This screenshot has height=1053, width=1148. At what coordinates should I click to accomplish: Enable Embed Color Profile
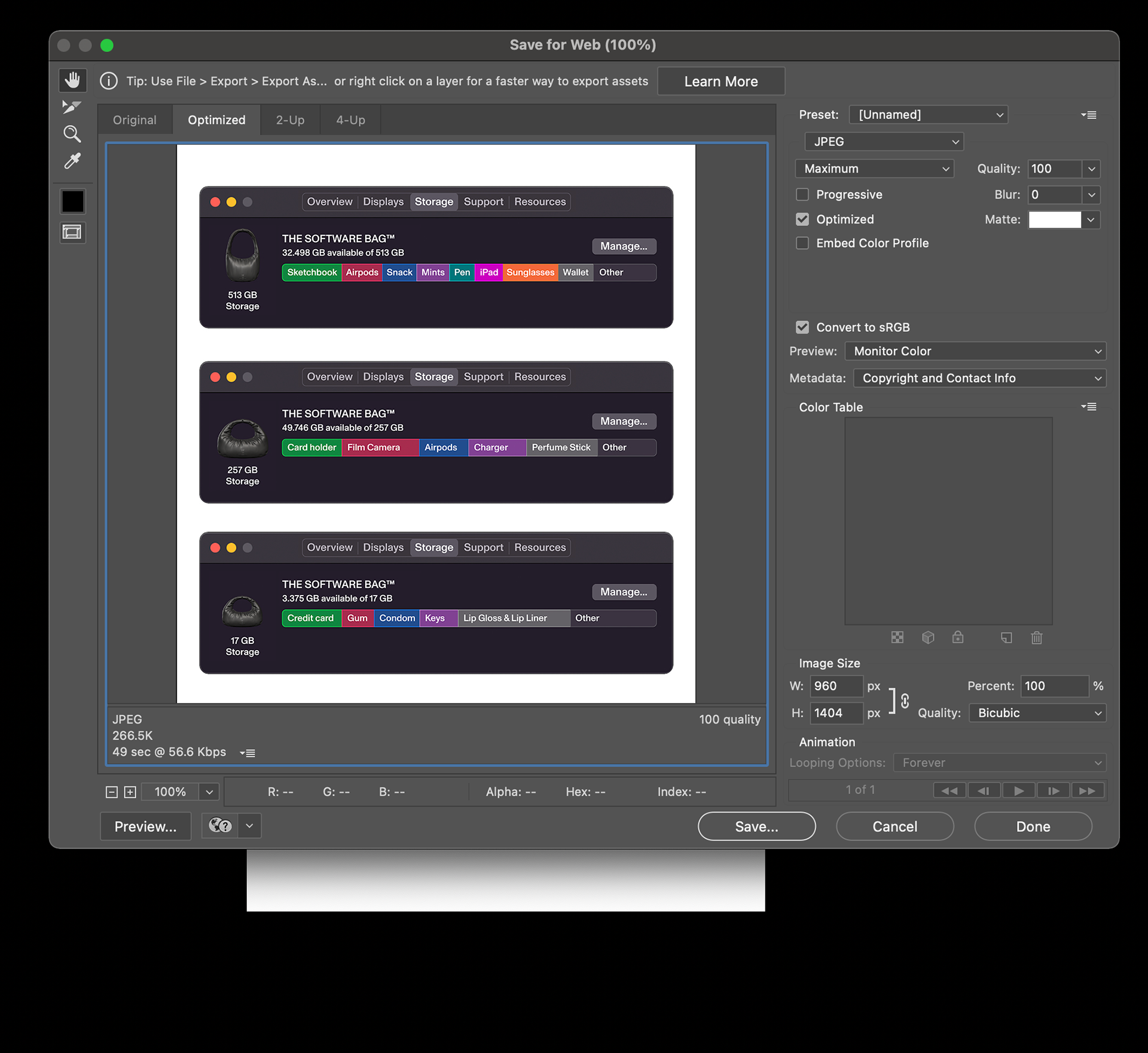[802, 243]
